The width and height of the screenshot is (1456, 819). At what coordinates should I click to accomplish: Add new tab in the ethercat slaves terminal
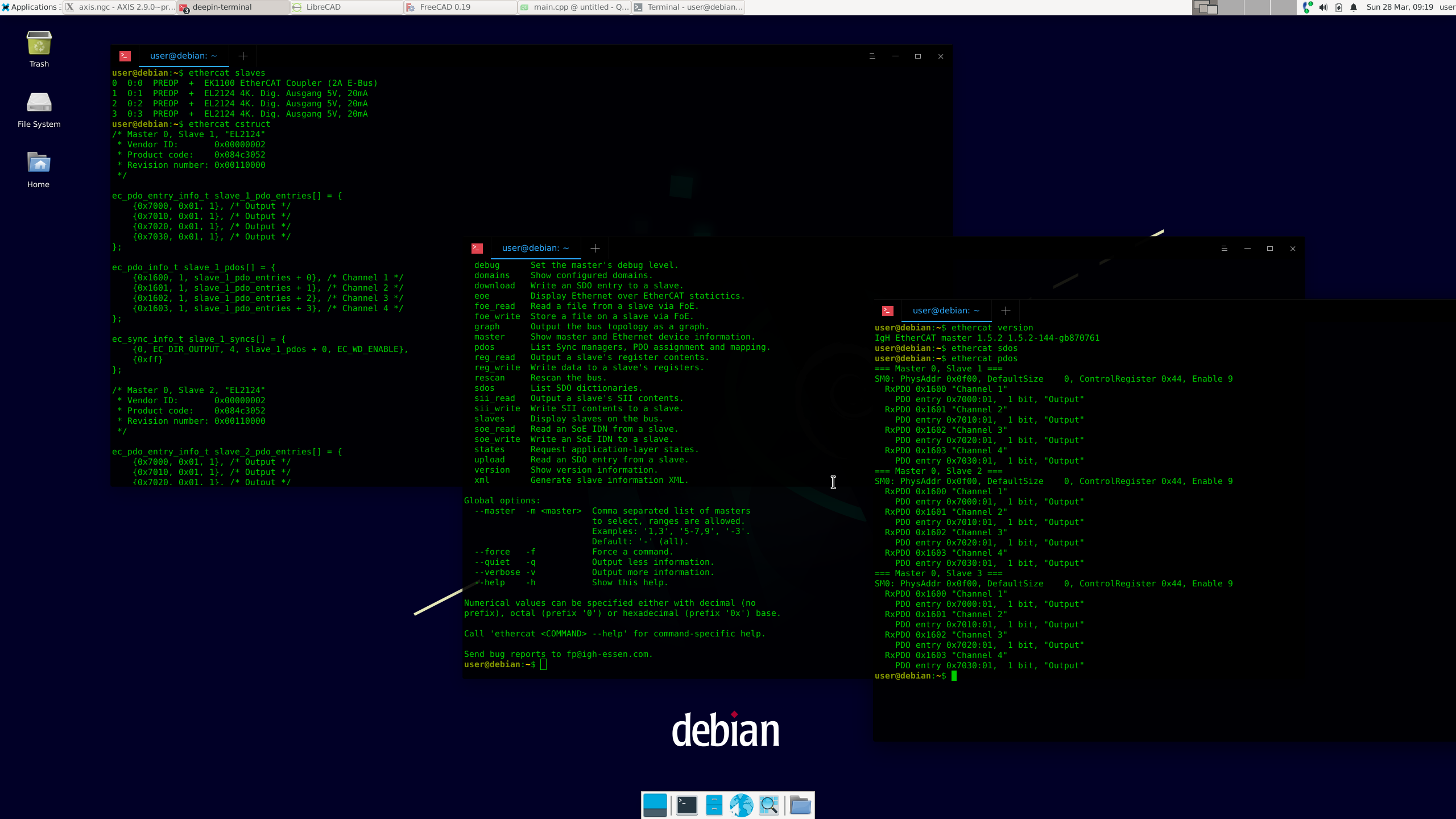pyautogui.click(x=243, y=56)
